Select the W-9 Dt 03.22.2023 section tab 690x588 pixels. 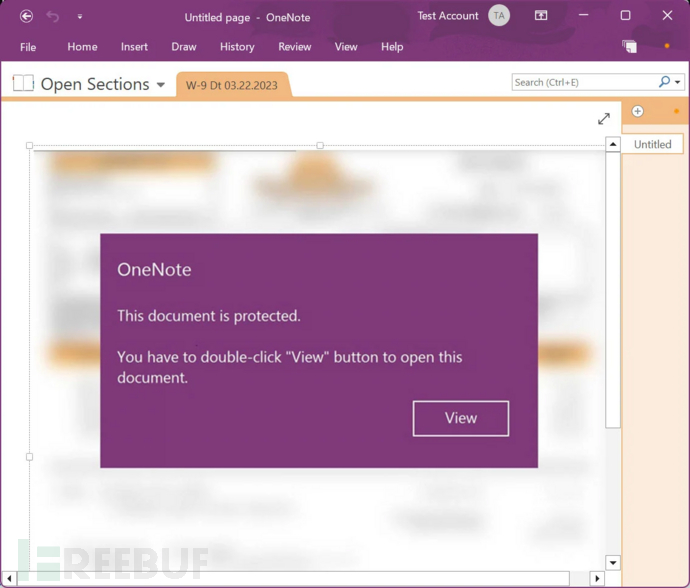point(234,85)
